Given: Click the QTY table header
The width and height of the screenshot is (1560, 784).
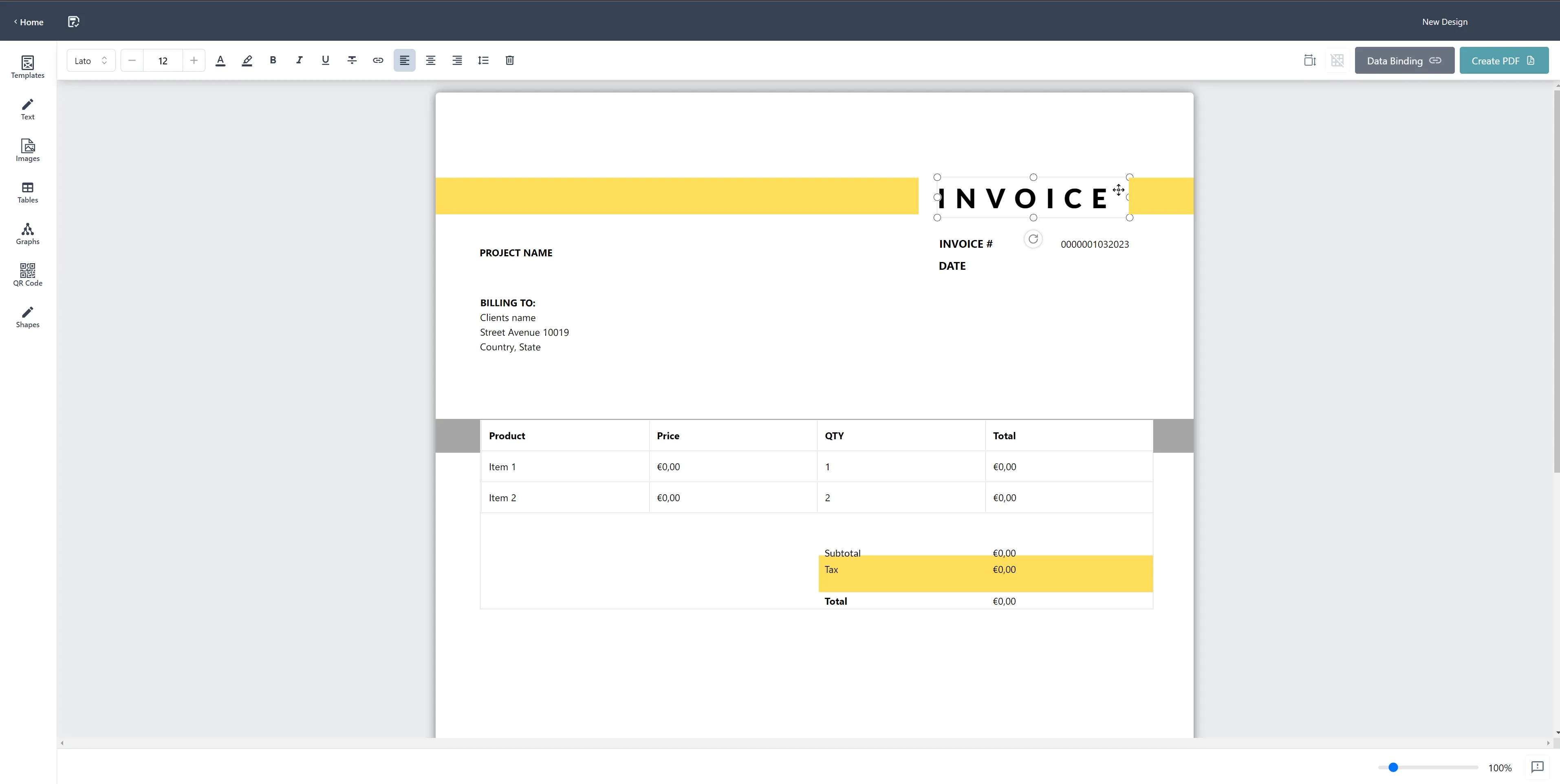Looking at the screenshot, I should click(834, 436).
